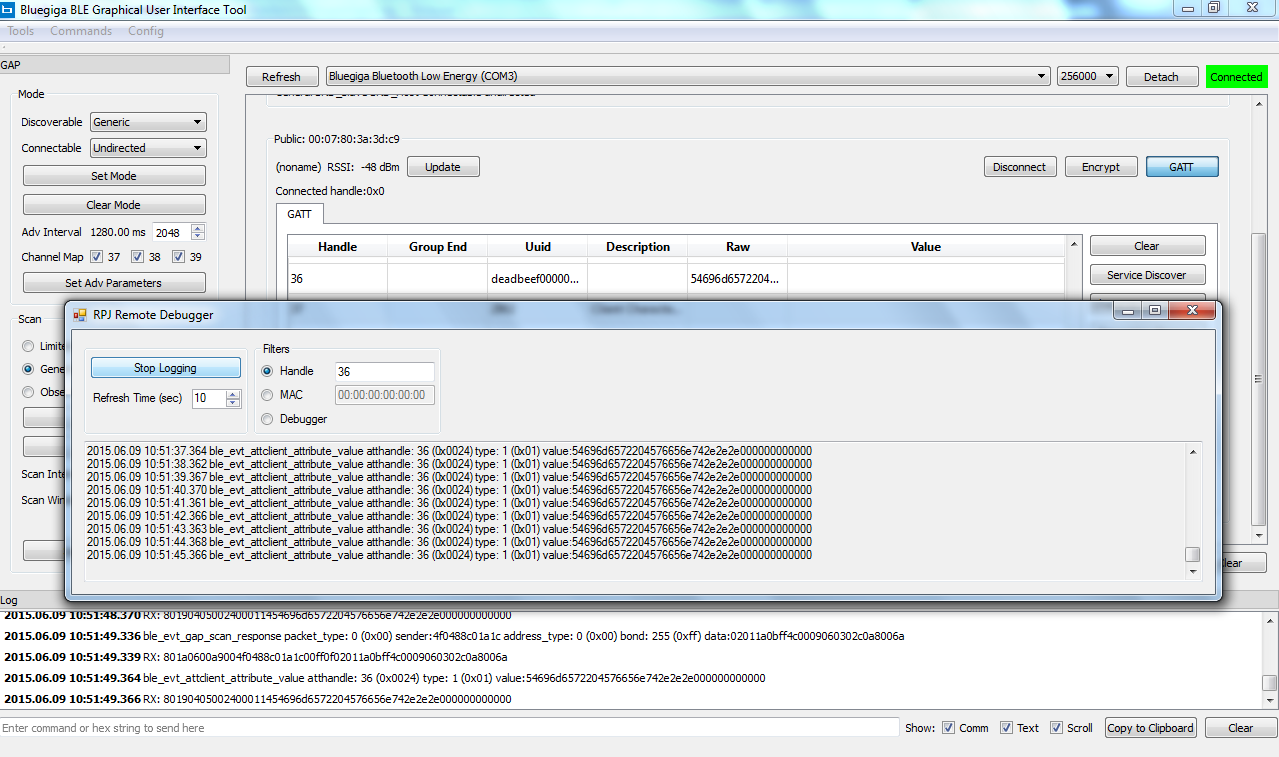Click the main panel vertical scrollbar
1279x757 pixels.
1260,380
